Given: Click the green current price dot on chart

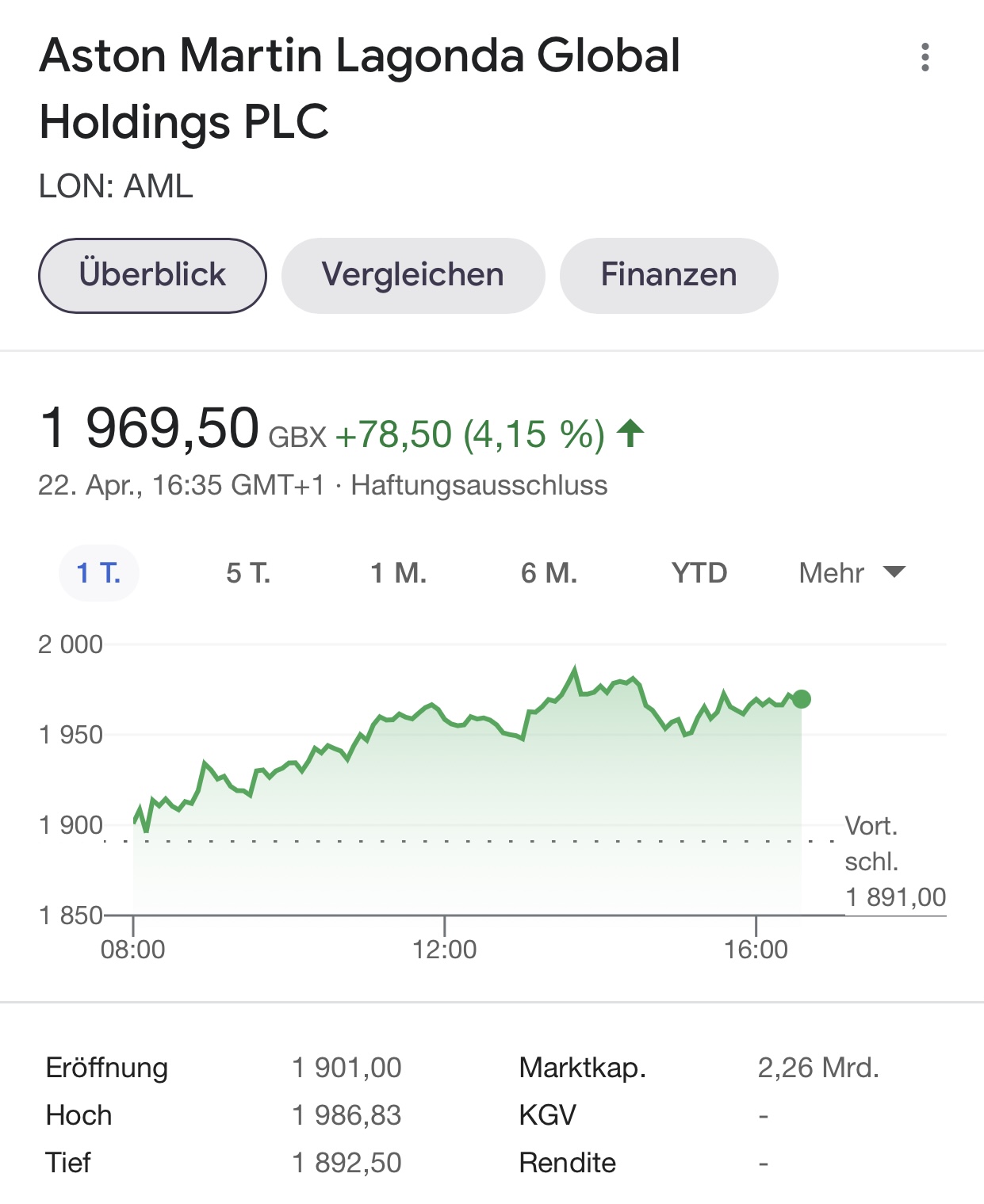Looking at the screenshot, I should (802, 698).
